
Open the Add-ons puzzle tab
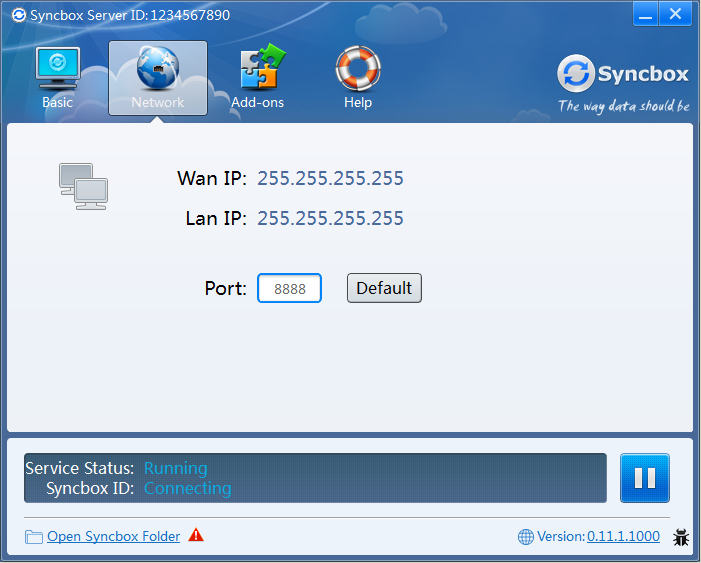coord(258,78)
